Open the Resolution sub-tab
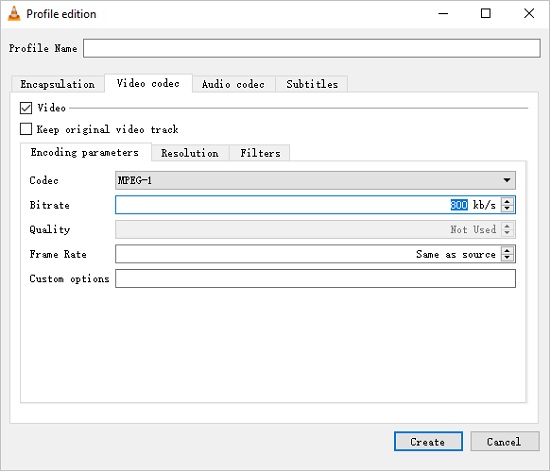 pos(190,153)
